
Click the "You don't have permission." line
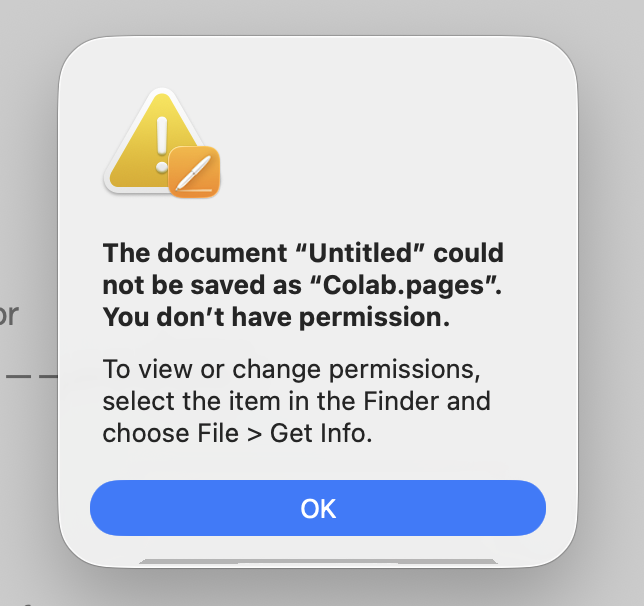(x=277, y=319)
